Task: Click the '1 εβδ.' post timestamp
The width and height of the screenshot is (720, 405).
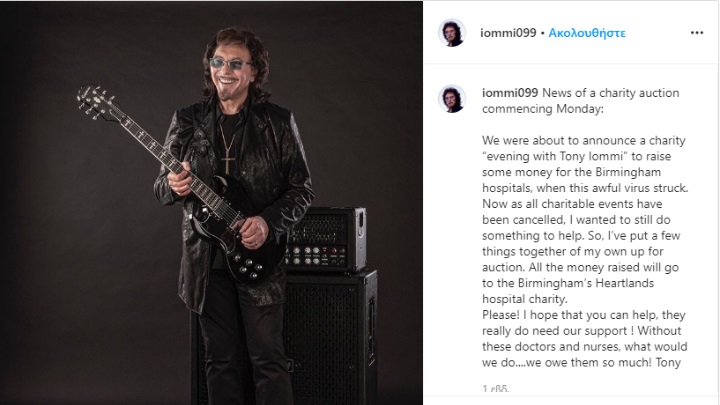Action: tap(495, 389)
